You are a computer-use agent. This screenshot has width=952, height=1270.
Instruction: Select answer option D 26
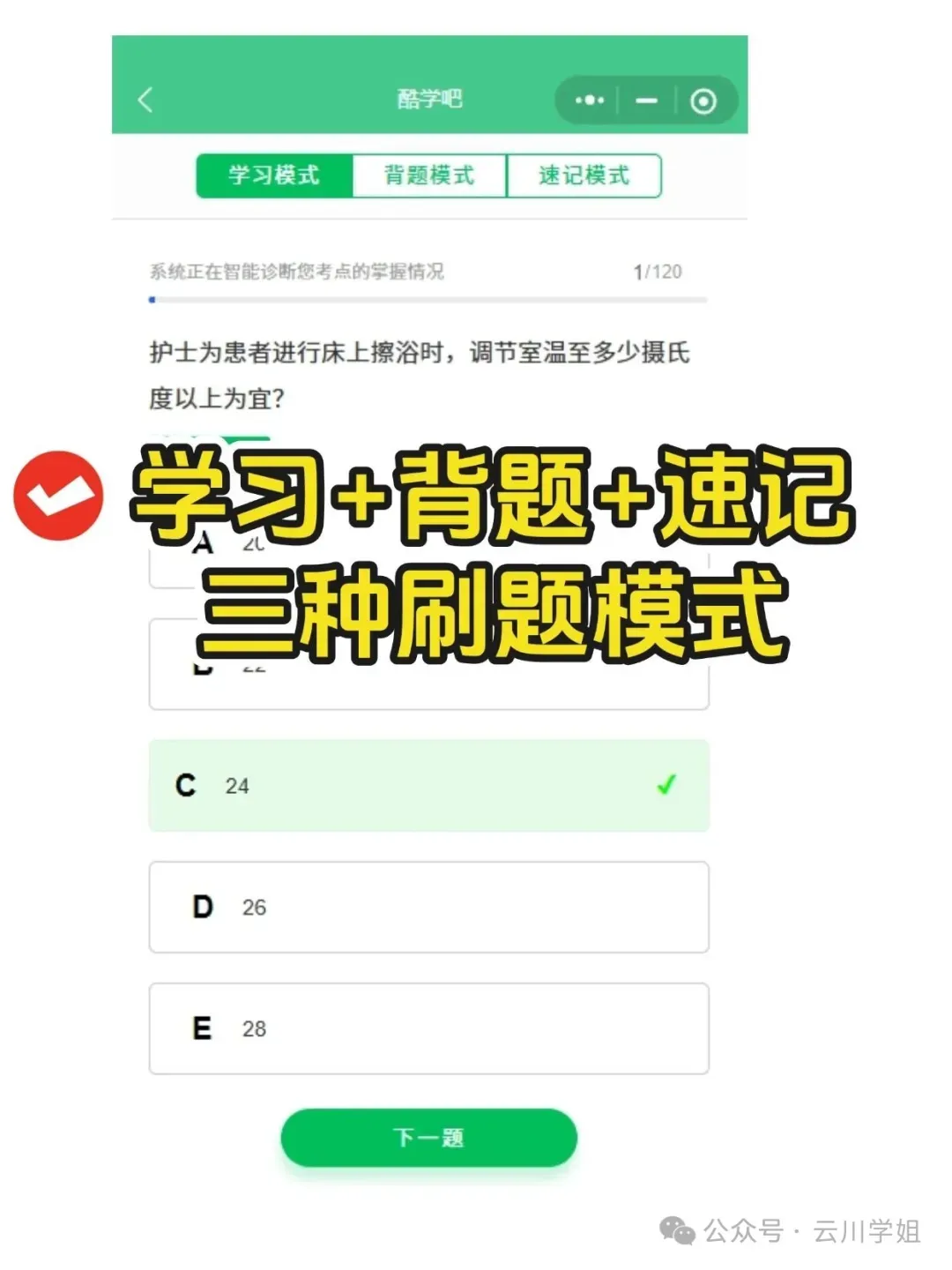click(428, 907)
